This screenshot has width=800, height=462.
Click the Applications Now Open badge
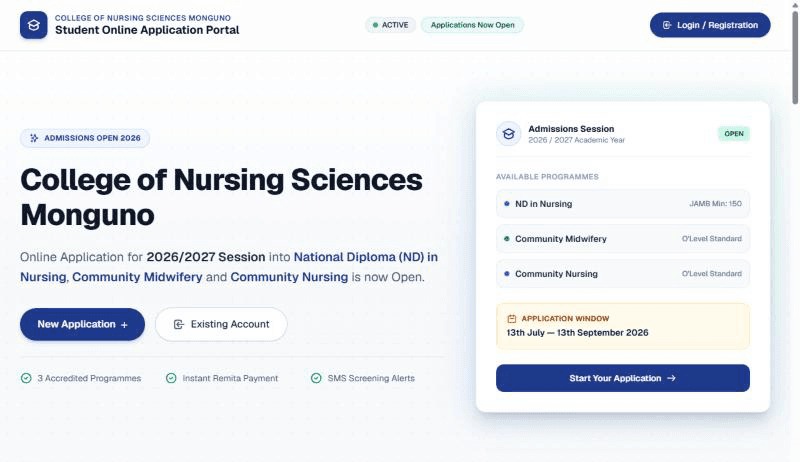click(472, 25)
